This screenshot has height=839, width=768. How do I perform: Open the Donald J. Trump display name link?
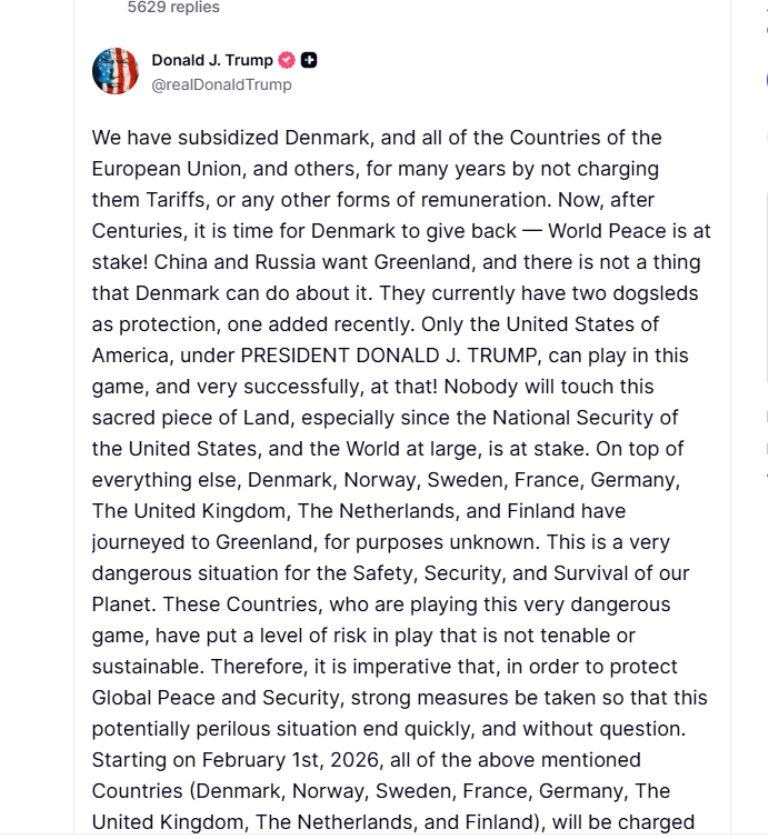(x=211, y=61)
